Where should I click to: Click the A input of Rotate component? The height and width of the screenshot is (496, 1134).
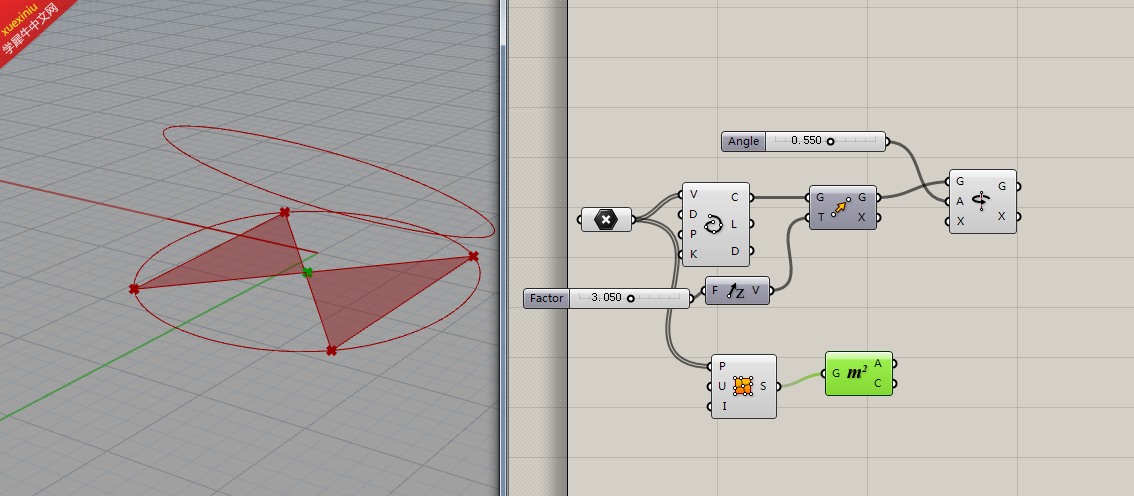[x=960, y=201]
